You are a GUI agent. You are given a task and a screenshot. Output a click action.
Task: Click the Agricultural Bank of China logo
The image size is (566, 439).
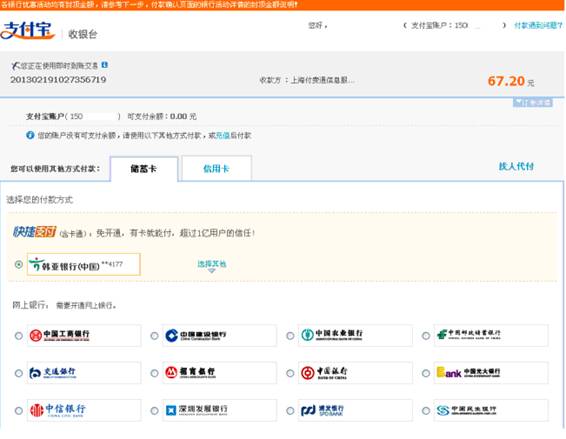(332, 335)
